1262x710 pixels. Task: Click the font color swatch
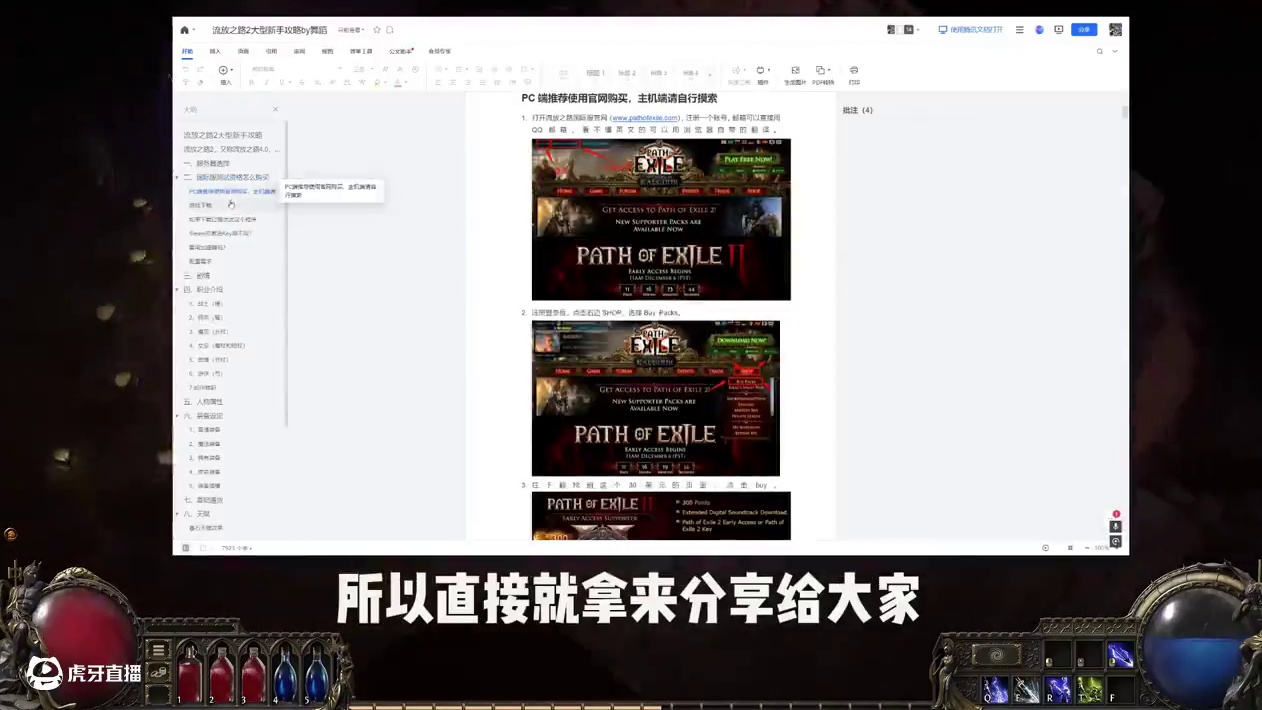coord(397,83)
